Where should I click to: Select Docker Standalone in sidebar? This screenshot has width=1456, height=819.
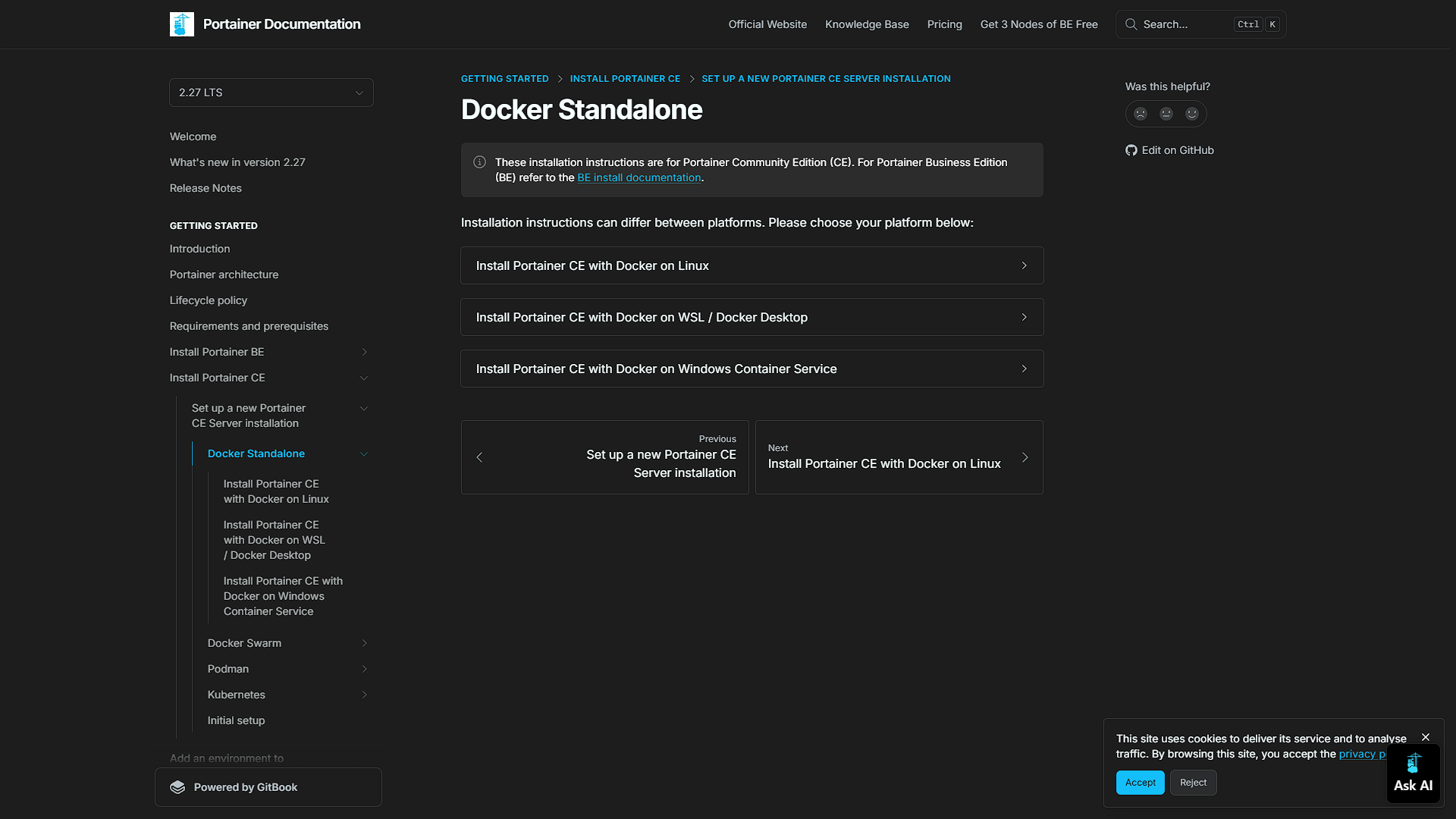click(x=256, y=453)
